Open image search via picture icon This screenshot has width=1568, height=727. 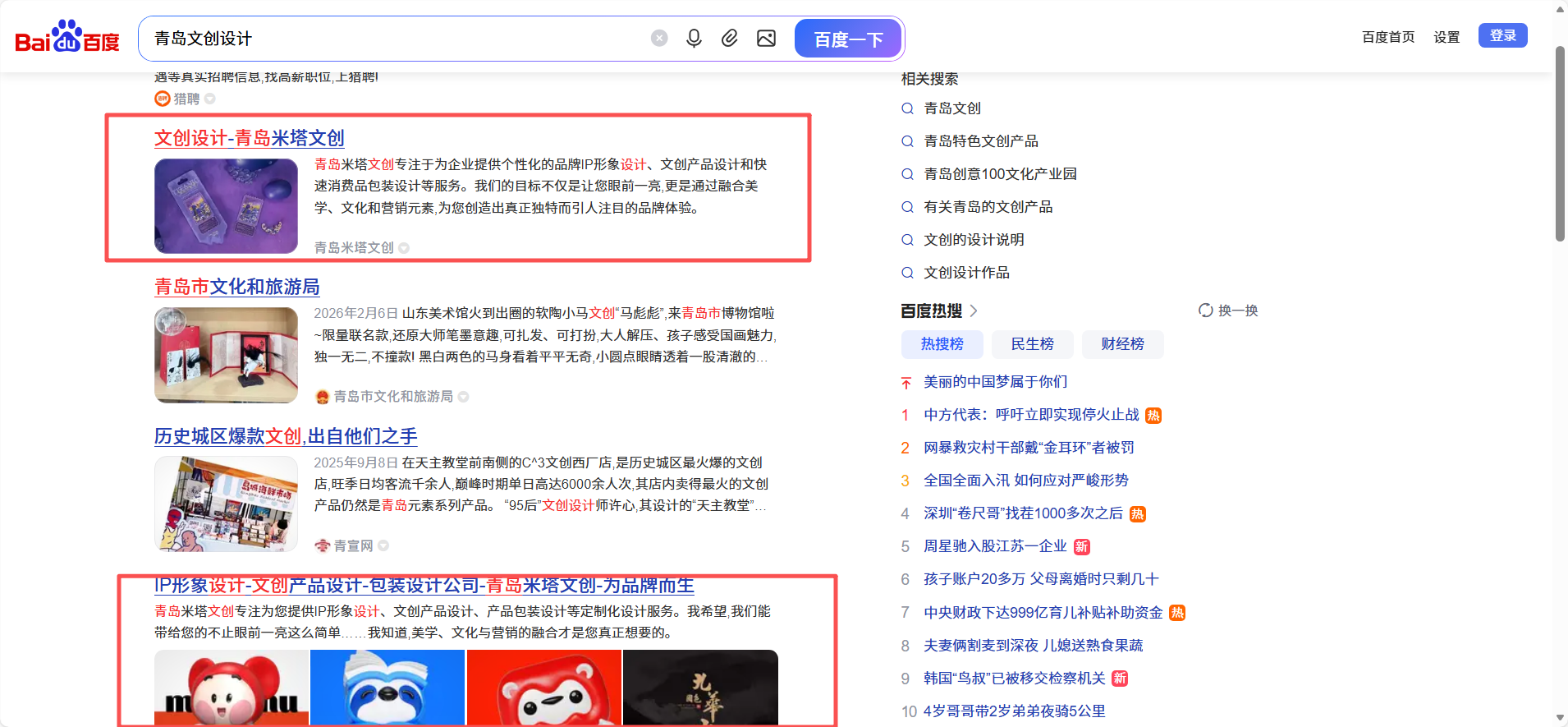point(766,39)
